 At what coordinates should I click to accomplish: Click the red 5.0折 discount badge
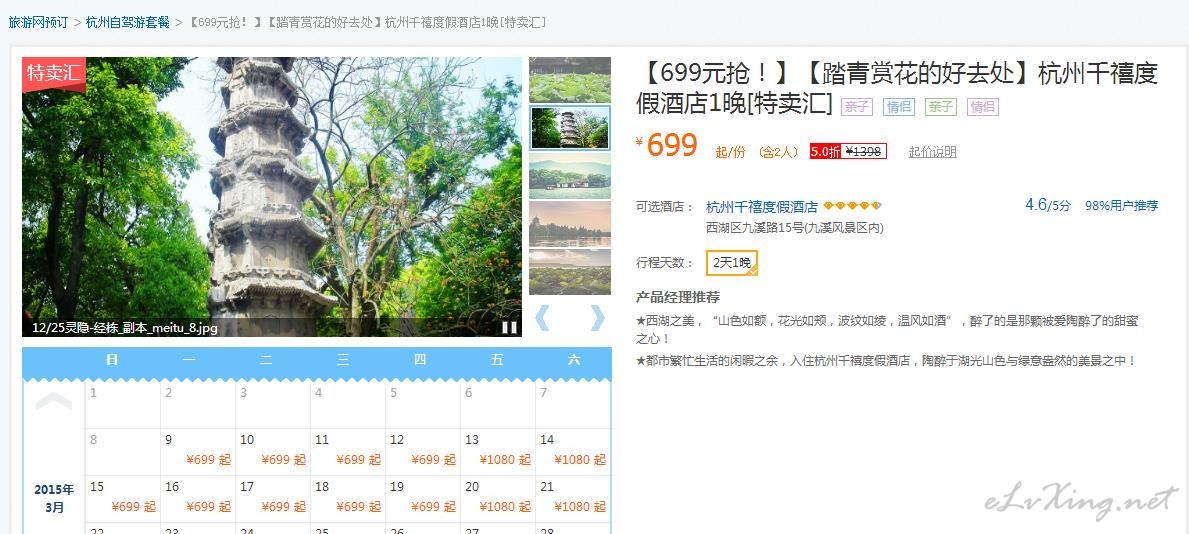point(825,152)
